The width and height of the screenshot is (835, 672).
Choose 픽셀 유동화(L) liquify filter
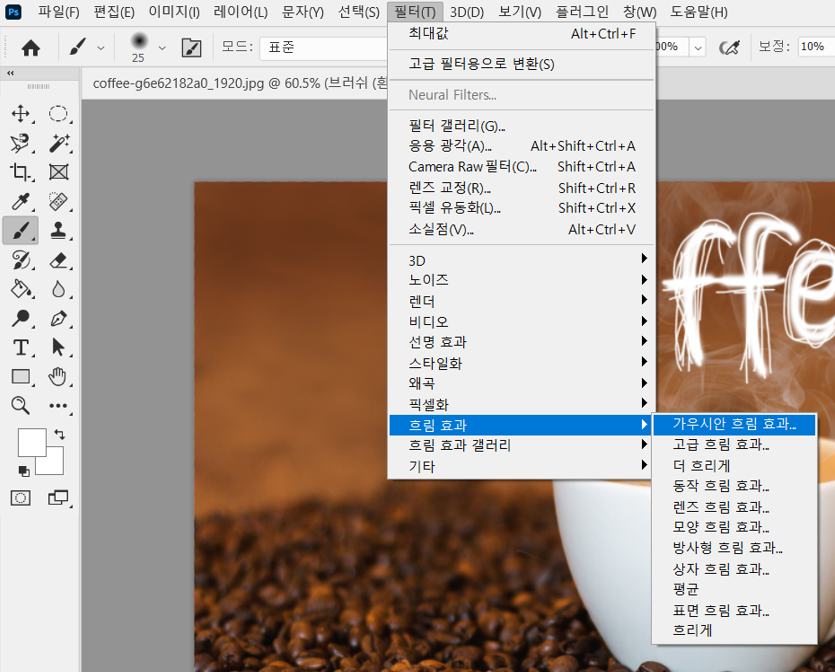[522, 208]
